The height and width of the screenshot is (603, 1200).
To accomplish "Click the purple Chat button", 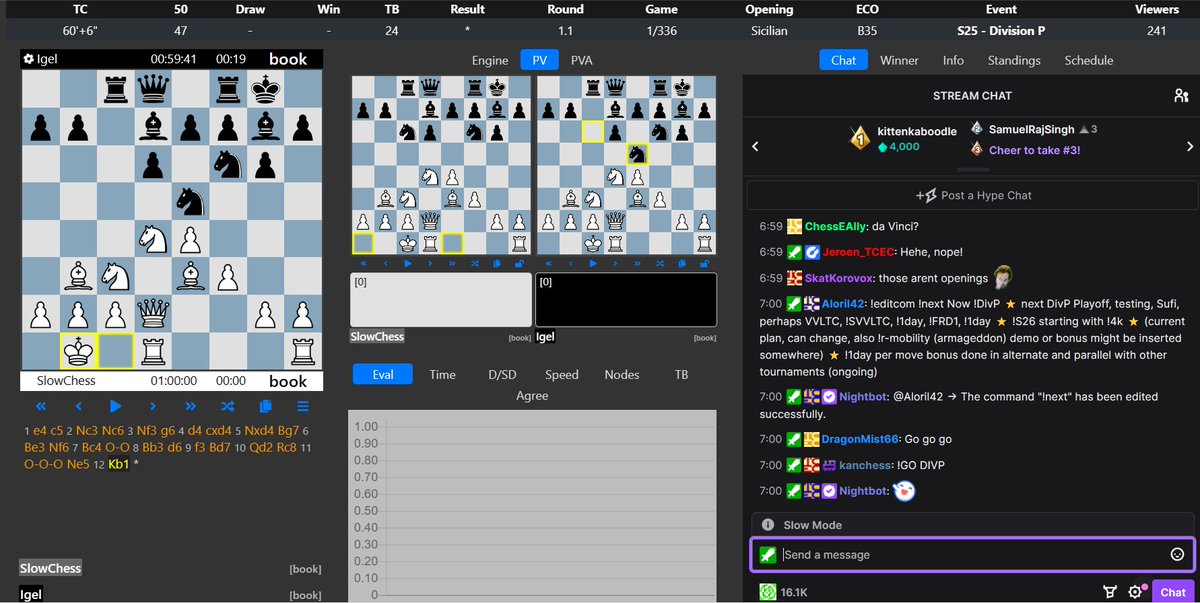I will (x=1171, y=591).
